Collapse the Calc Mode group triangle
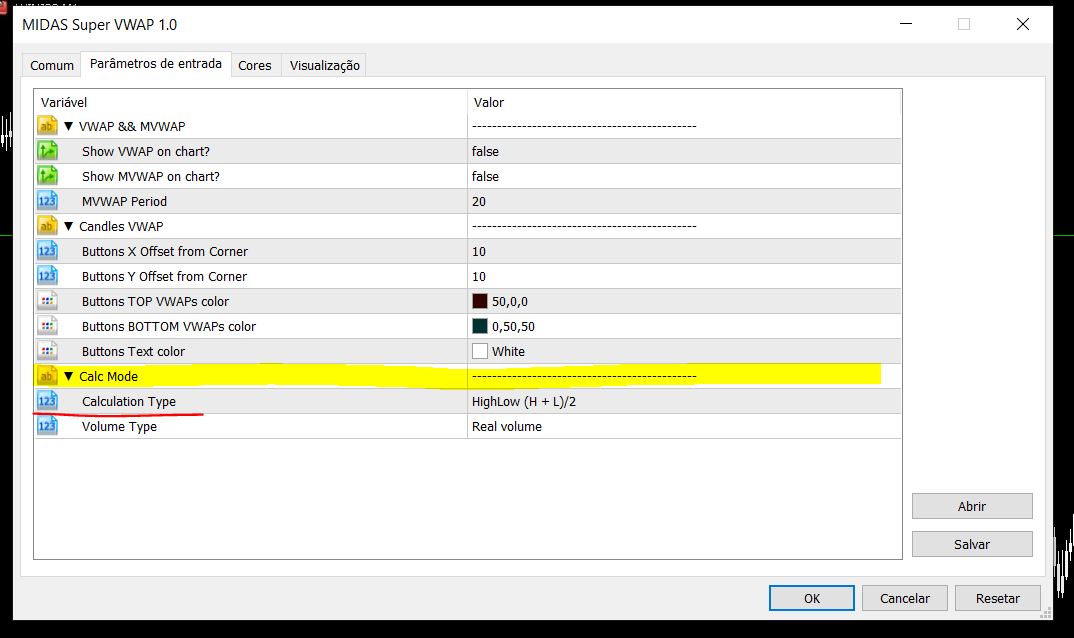 (68, 376)
